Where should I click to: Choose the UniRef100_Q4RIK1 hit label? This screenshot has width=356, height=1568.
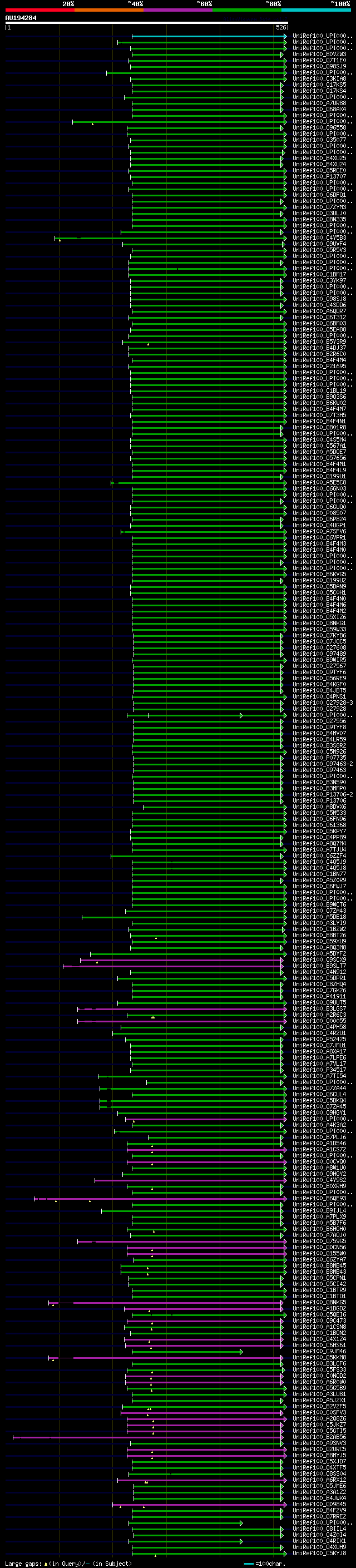[x=319, y=1541]
